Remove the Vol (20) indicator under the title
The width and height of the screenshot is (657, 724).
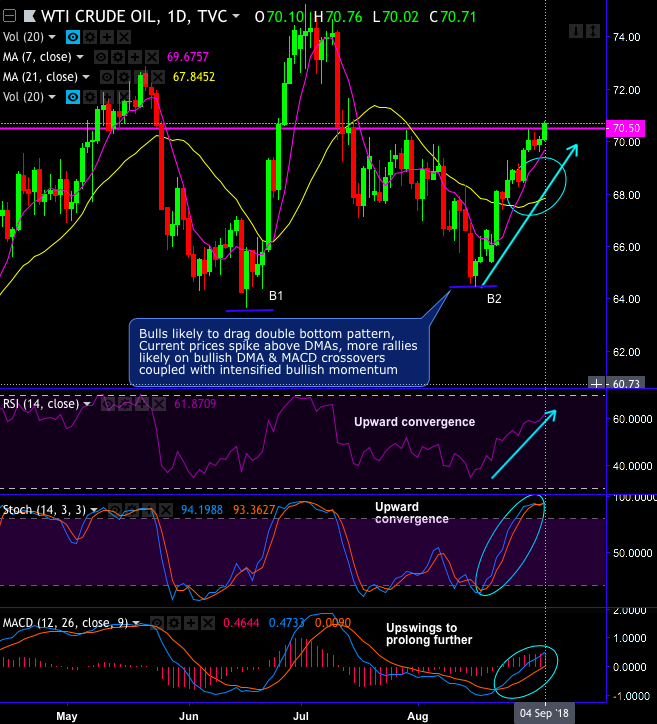click(x=123, y=37)
